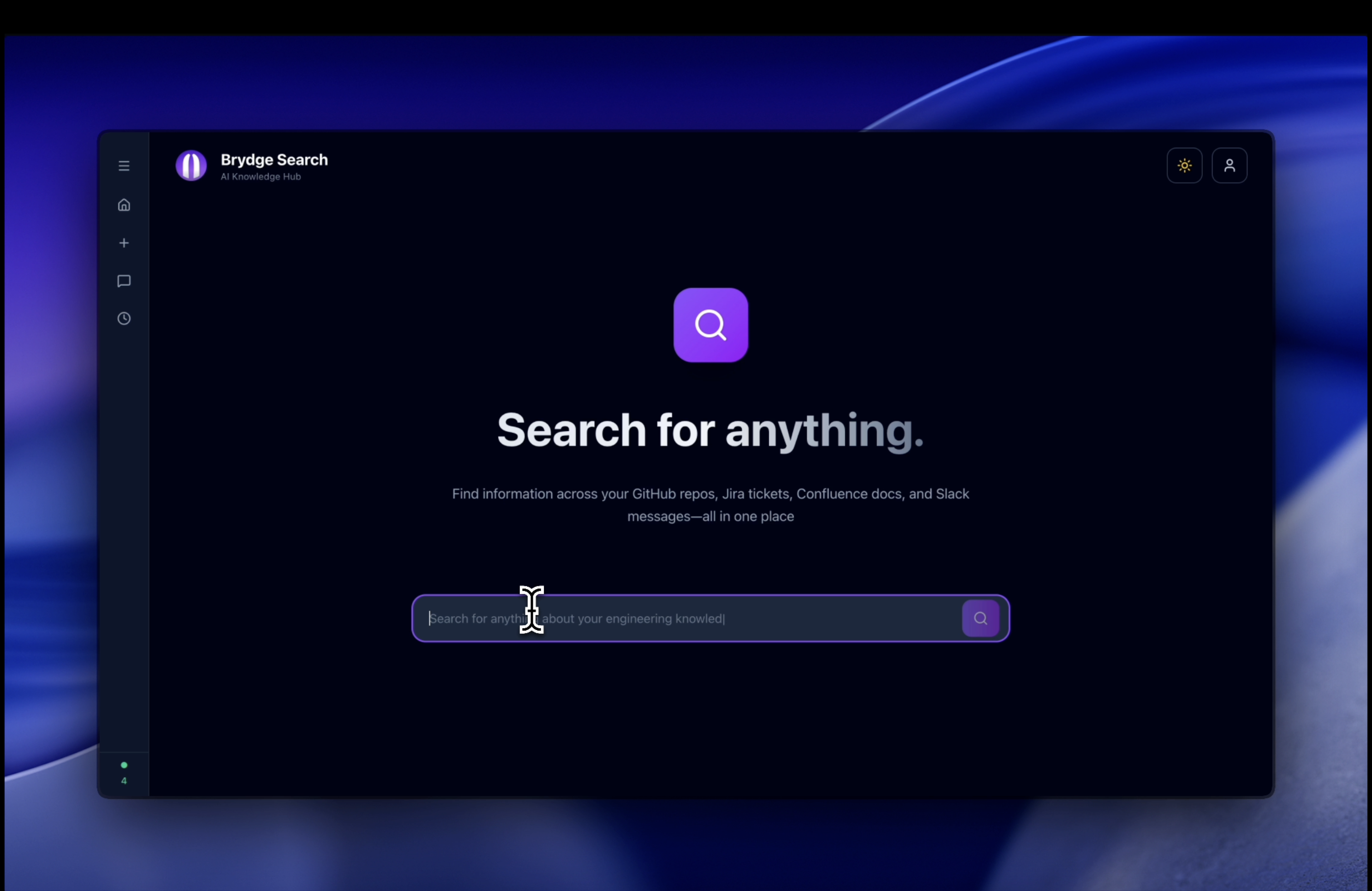1372x891 pixels.
Task: Click the connected sources count 4
Action: coord(124,781)
